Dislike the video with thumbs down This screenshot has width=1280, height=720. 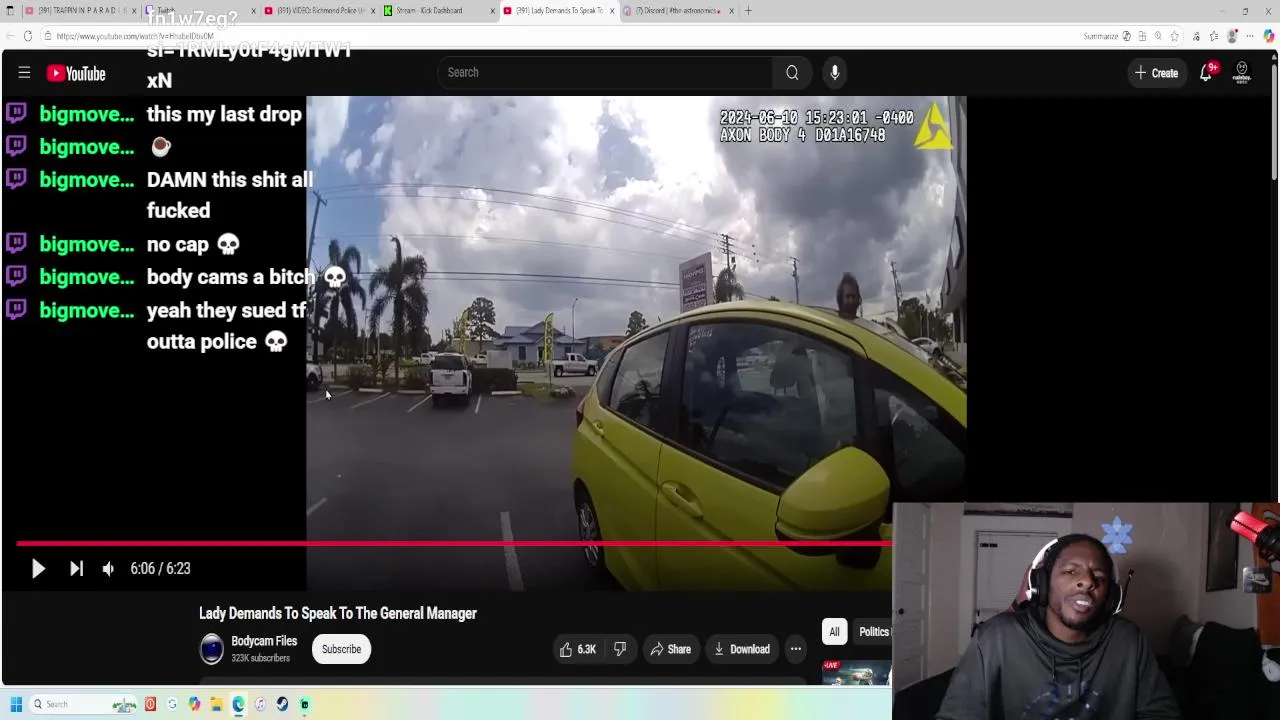coord(619,649)
